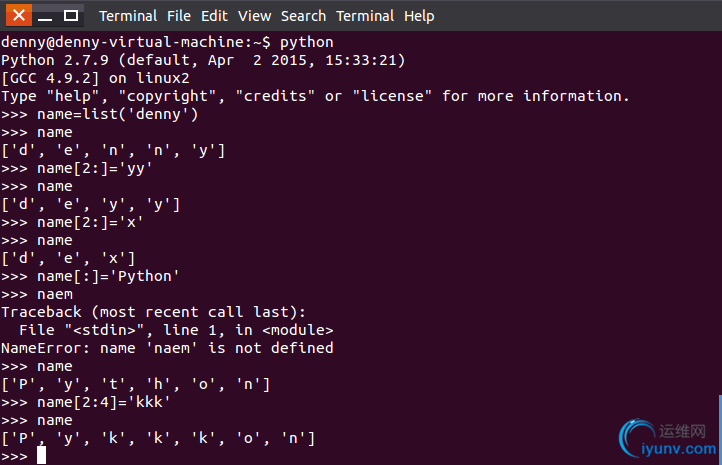
Task: Minimize the terminal window
Action: 45,16
